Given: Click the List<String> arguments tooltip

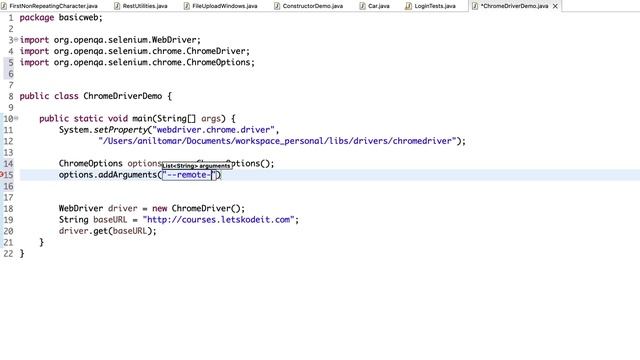Looking at the screenshot, I should (197, 166).
